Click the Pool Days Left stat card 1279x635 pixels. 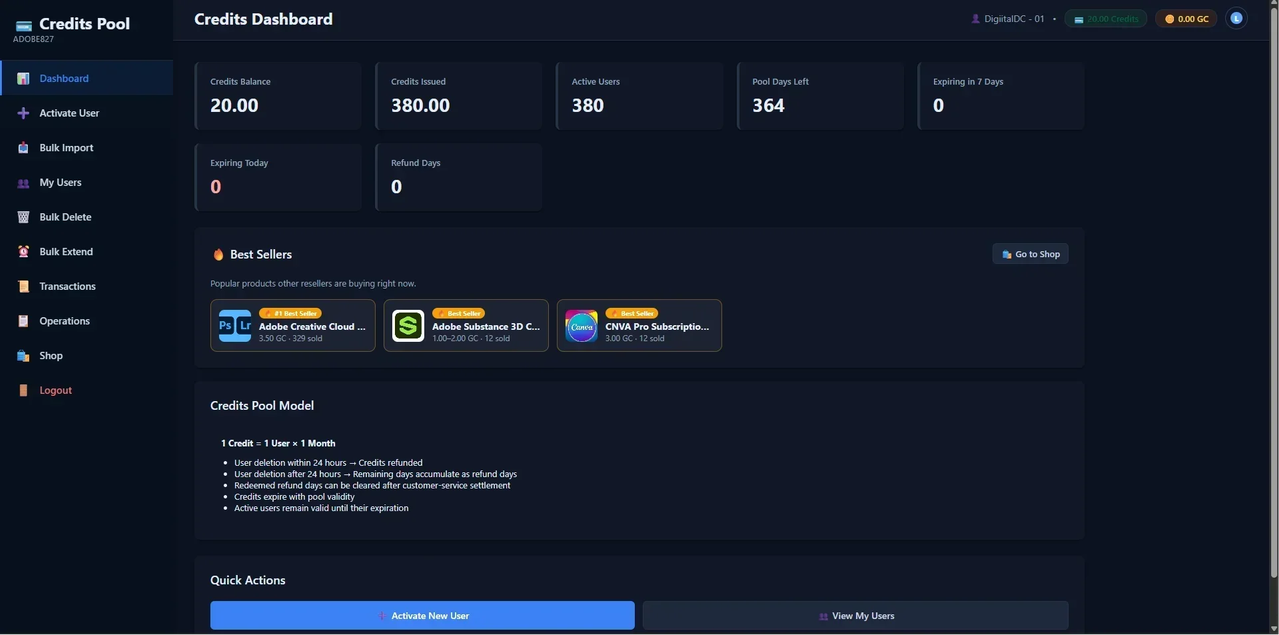pos(821,96)
